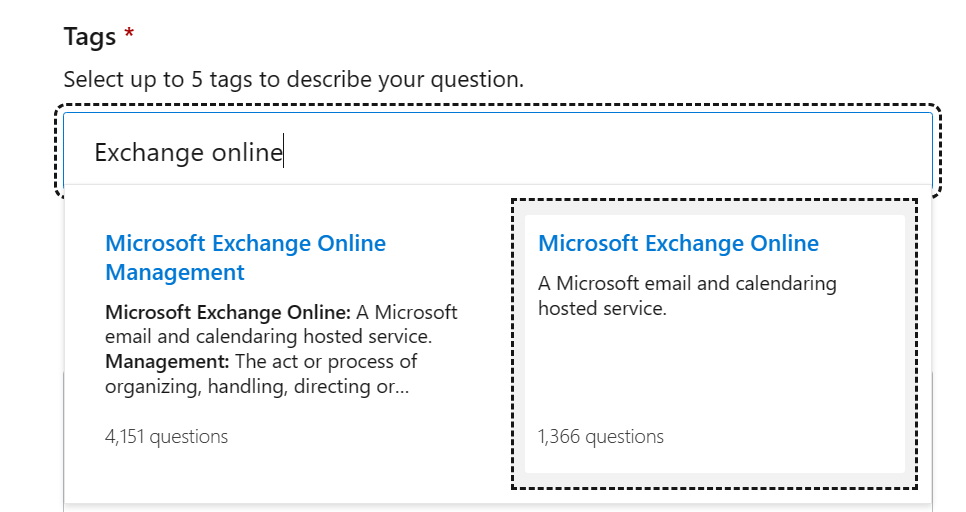The height and width of the screenshot is (512, 966).
Task: Click the "Select up to 5 tags" hint
Action: pyautogui.click(x=293, y=79)
